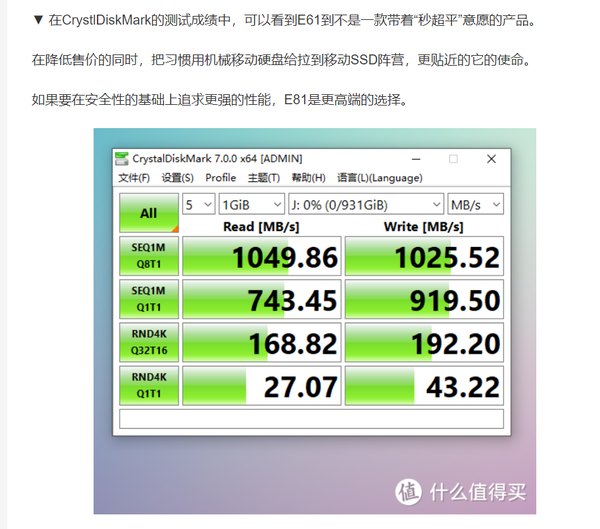This screenshot has width=600, height=529.
Task: Open the 帮助(H) menu
Action: [308, 178]
